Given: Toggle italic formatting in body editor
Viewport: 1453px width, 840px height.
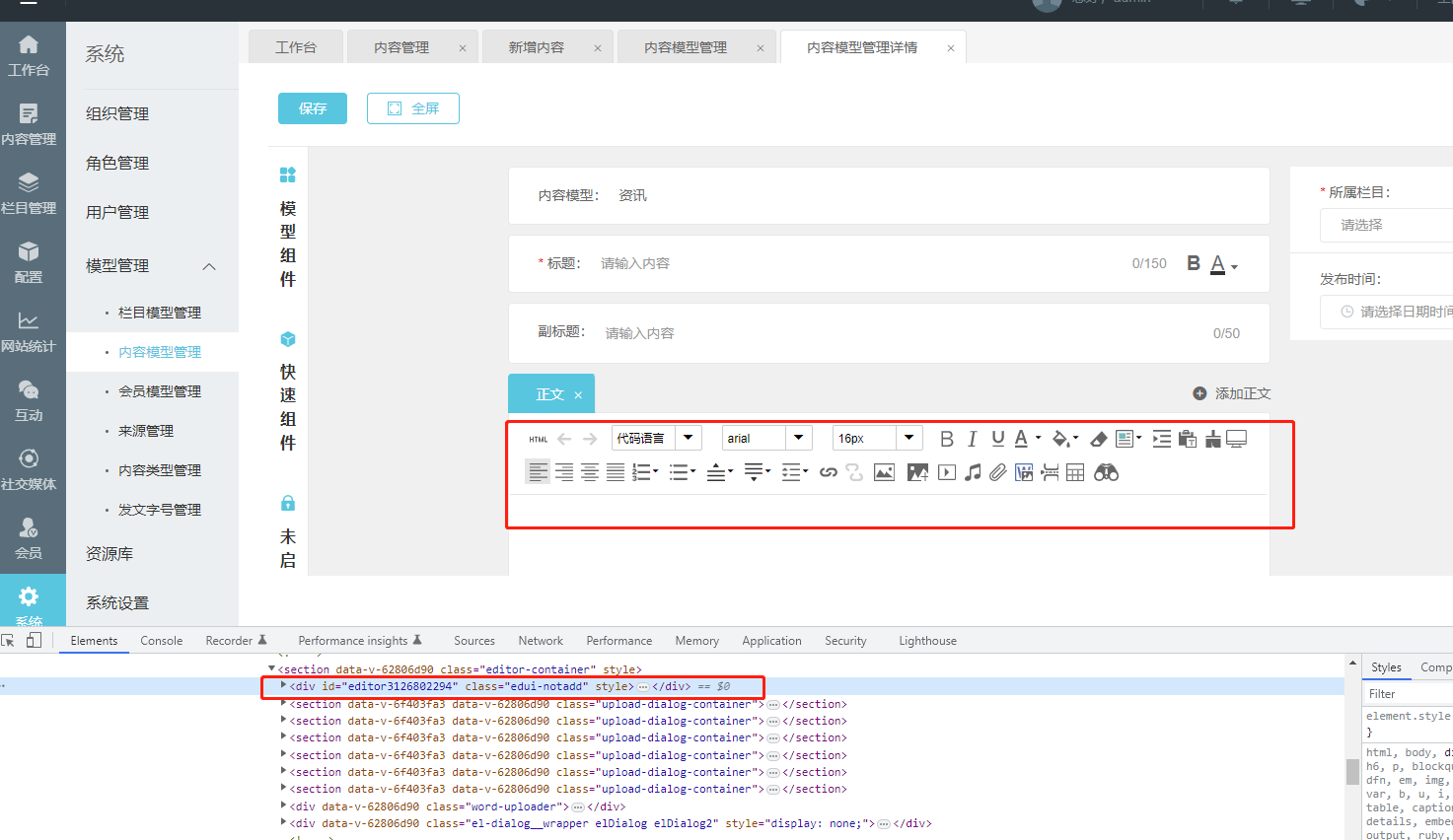Looking at the screenshot, I should pos(972,439).
